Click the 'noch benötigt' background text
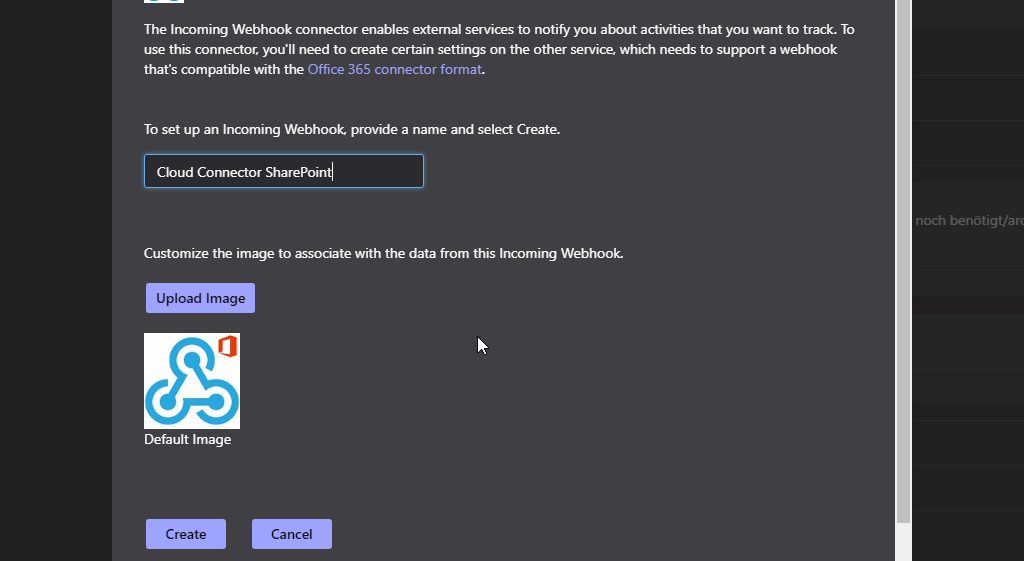1024x561 pixels. click(x=968, y=220)
